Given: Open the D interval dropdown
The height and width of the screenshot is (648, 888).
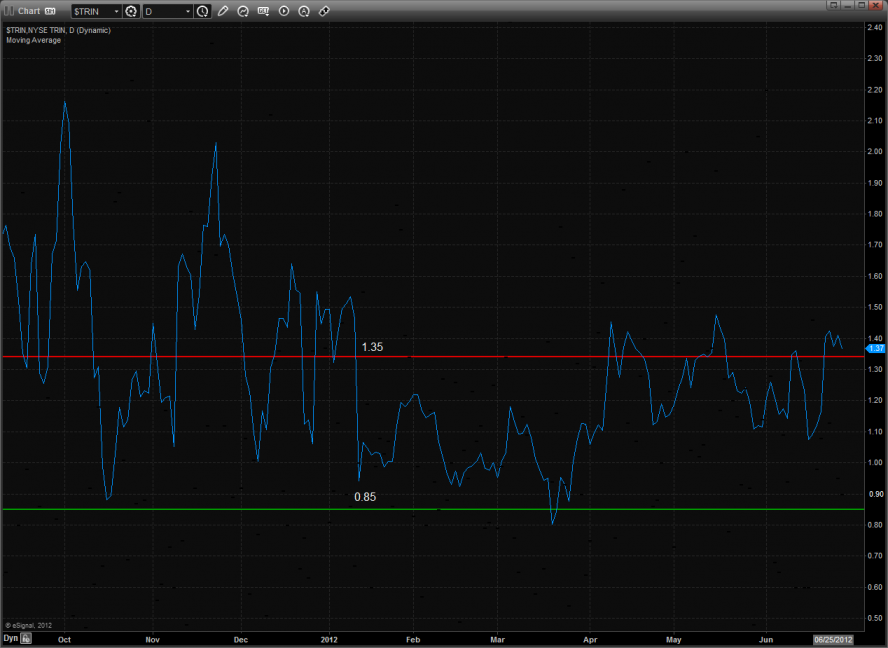Looking at the screenshot, I should click(188, 11).
